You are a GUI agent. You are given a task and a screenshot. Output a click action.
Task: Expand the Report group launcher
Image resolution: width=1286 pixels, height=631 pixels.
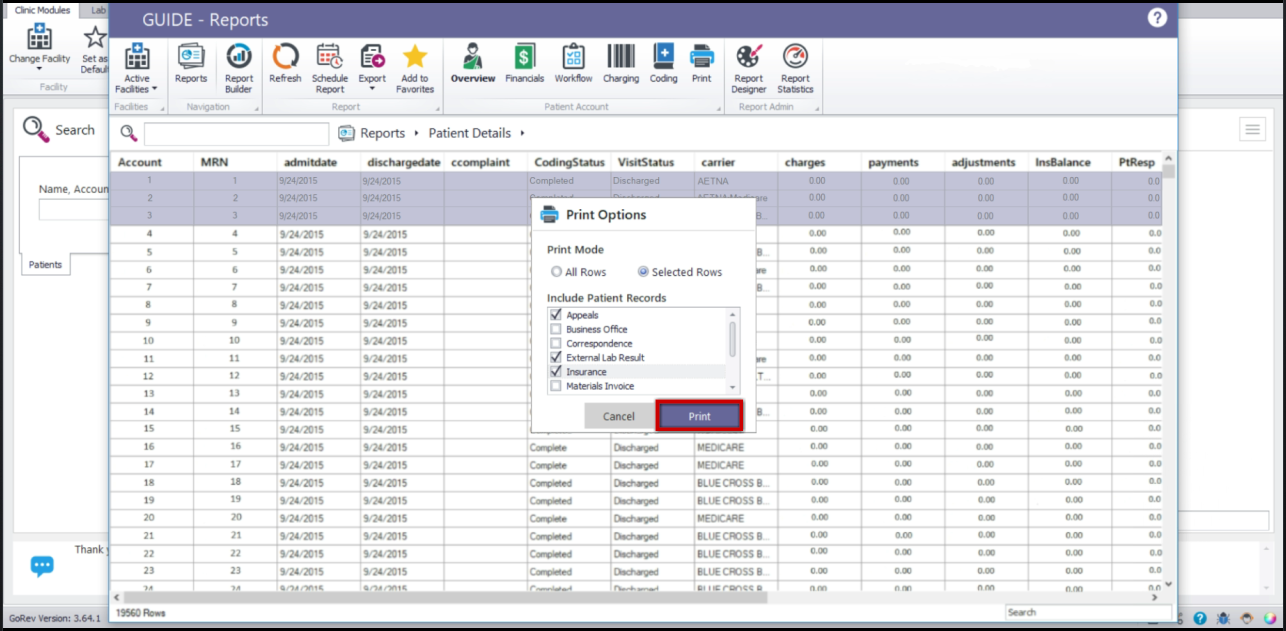coord(437,107)
